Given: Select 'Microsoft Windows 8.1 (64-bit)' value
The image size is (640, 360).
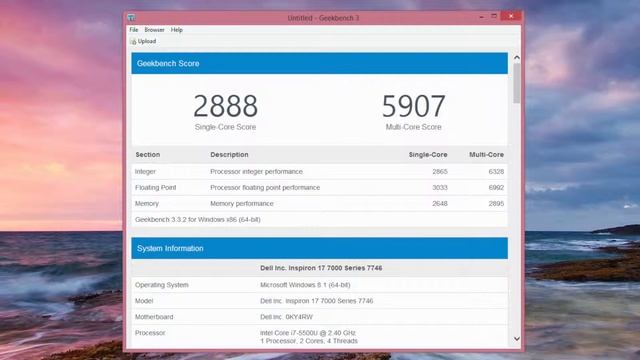Looking at the screenshot, I should [x=305, y=285].
